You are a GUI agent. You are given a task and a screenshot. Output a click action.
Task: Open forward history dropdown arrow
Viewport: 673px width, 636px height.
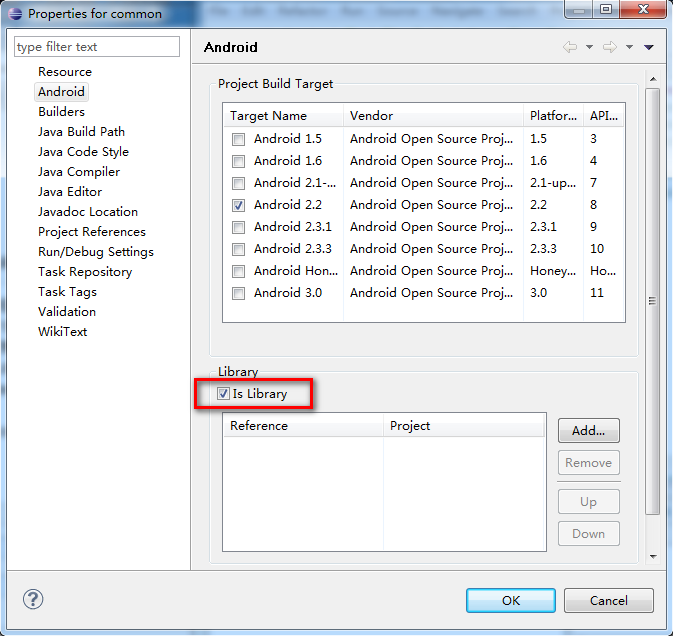tap(629, 47)
